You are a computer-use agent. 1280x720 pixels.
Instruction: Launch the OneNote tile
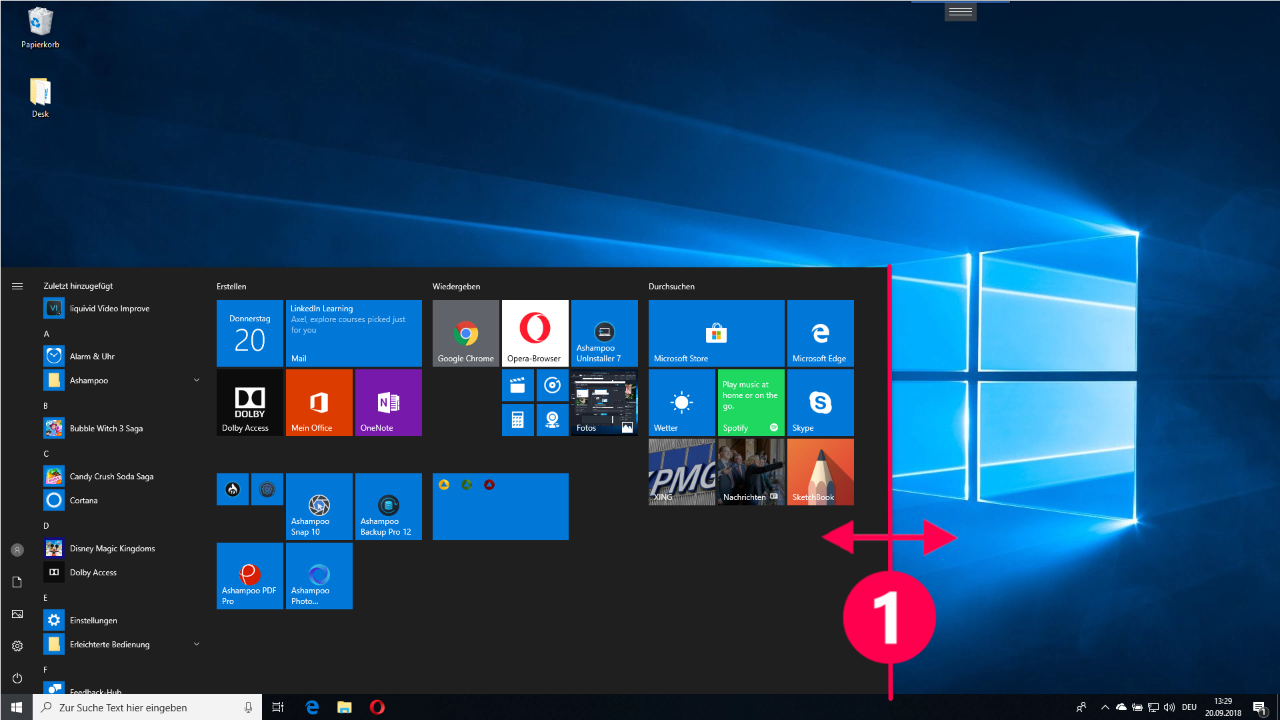[388, 402]
